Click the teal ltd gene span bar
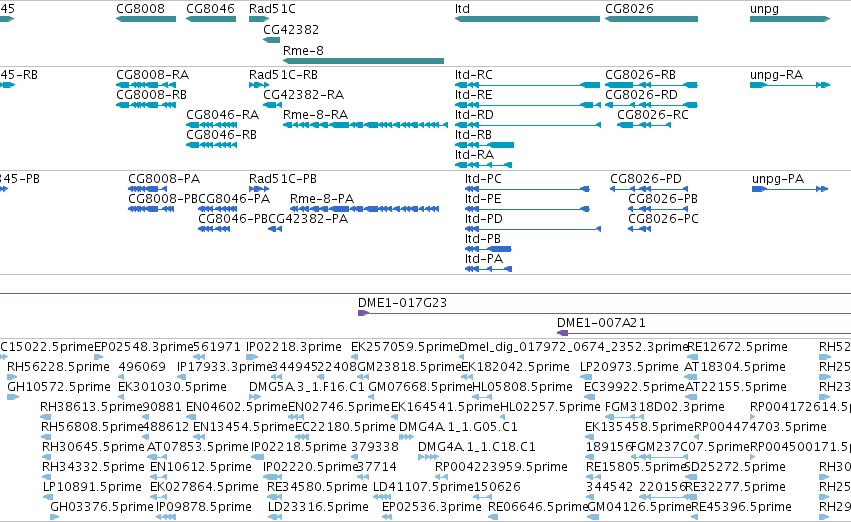The width and height of the screenshot is (851, 522). point(528,19)
